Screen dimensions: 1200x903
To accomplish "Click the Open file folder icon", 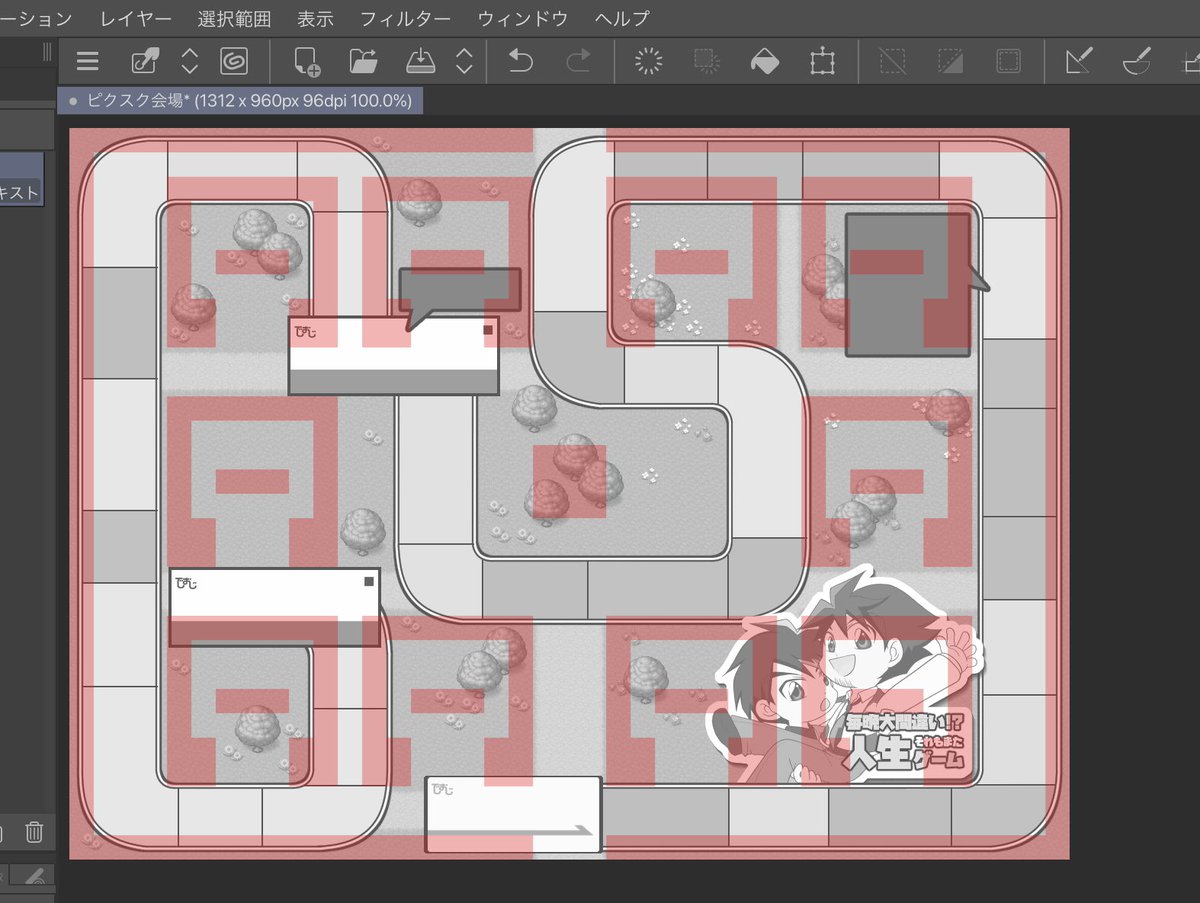I will click(x=363, y=62).
